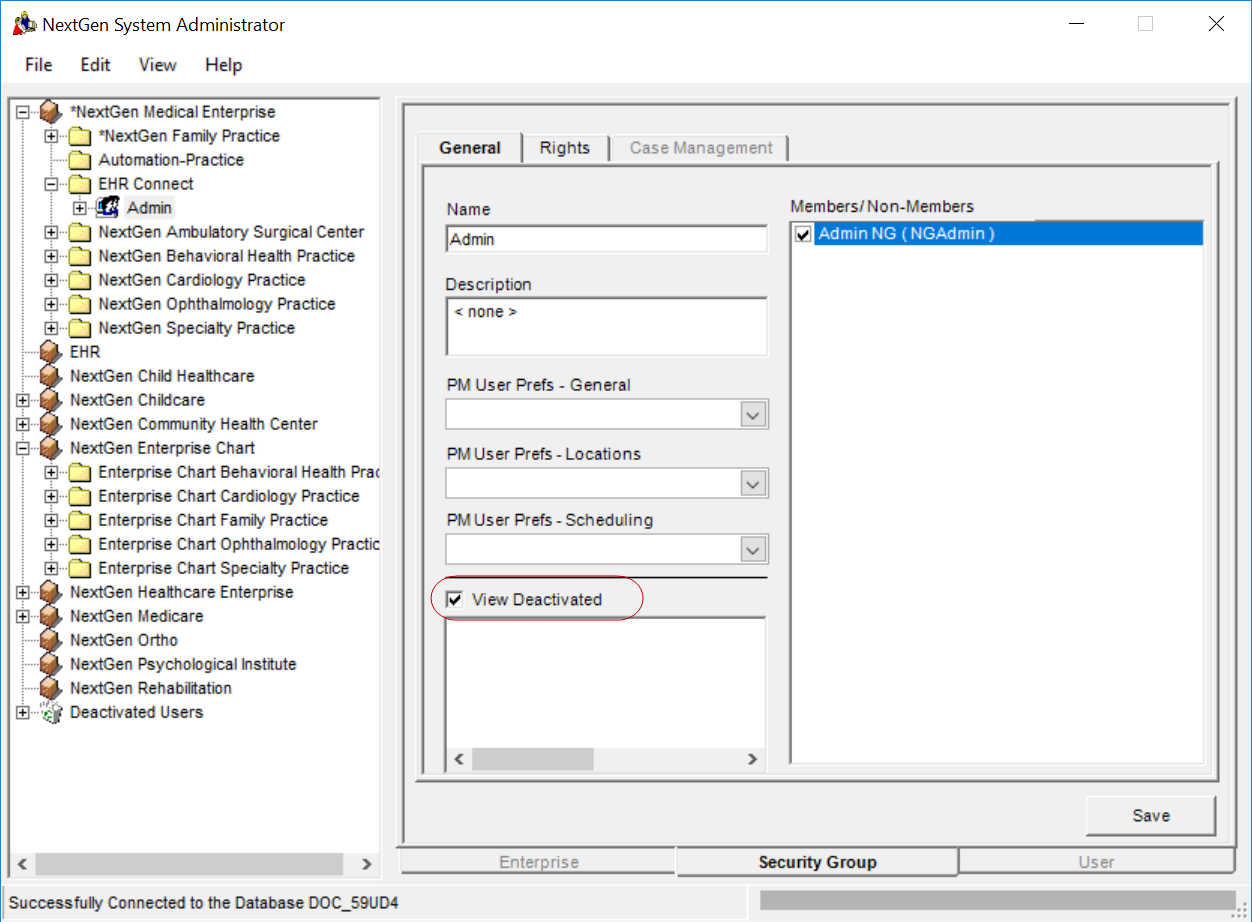Screen dimensions: 1252x922
Task: Collapse the *NextGen Medical Enterprise node
Action: pos(23,112)
